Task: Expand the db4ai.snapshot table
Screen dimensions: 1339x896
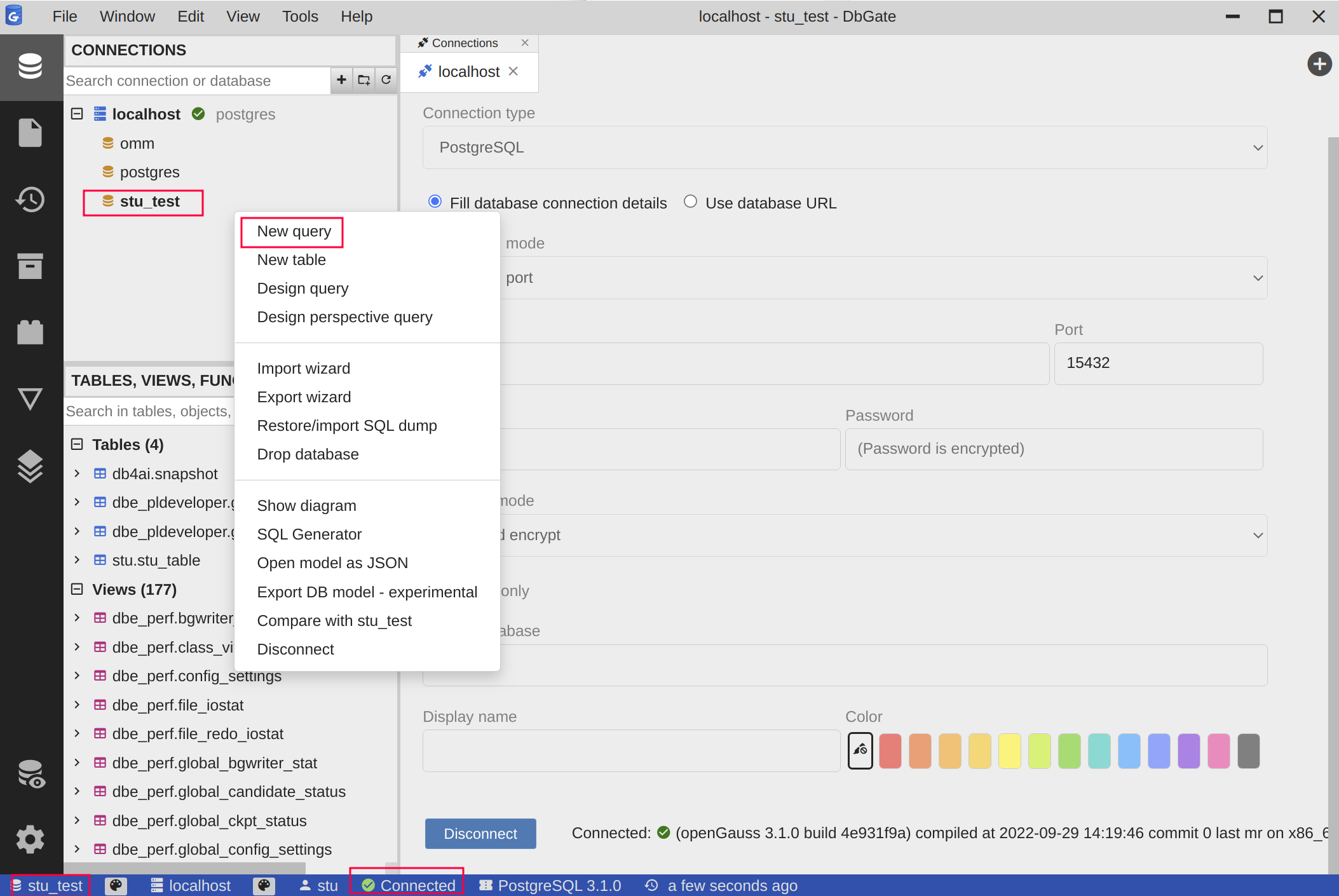Action: [x=77, y=473]
